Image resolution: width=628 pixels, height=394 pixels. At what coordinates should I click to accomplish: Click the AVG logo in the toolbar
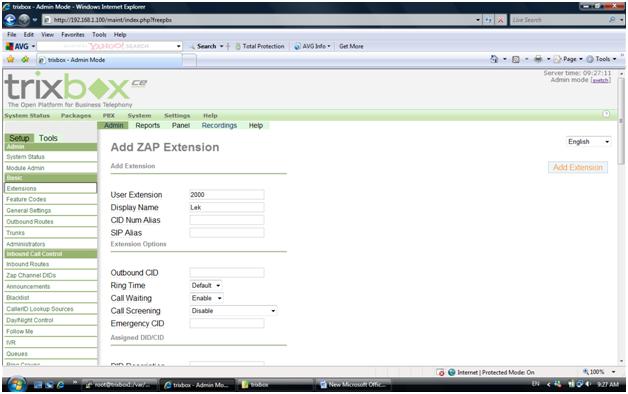click(x=17, y=46)
